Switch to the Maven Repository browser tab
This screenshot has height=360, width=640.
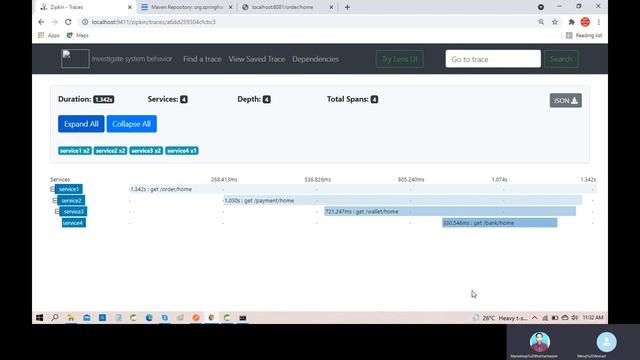coord(186,7)
